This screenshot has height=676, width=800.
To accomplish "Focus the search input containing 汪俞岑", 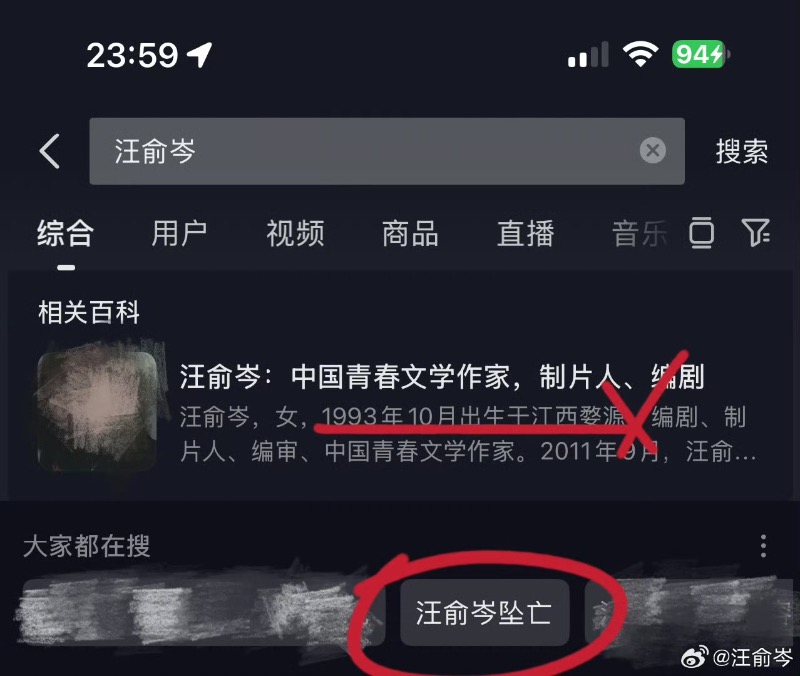I will coord(387,151).
